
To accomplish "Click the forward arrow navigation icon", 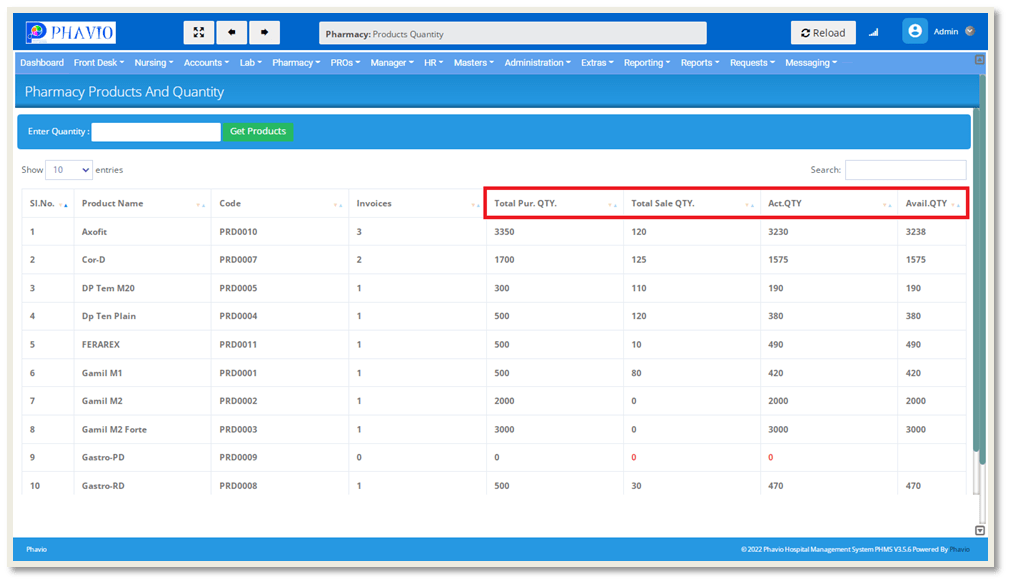I will pyautogui.click(x=264, y=33).
